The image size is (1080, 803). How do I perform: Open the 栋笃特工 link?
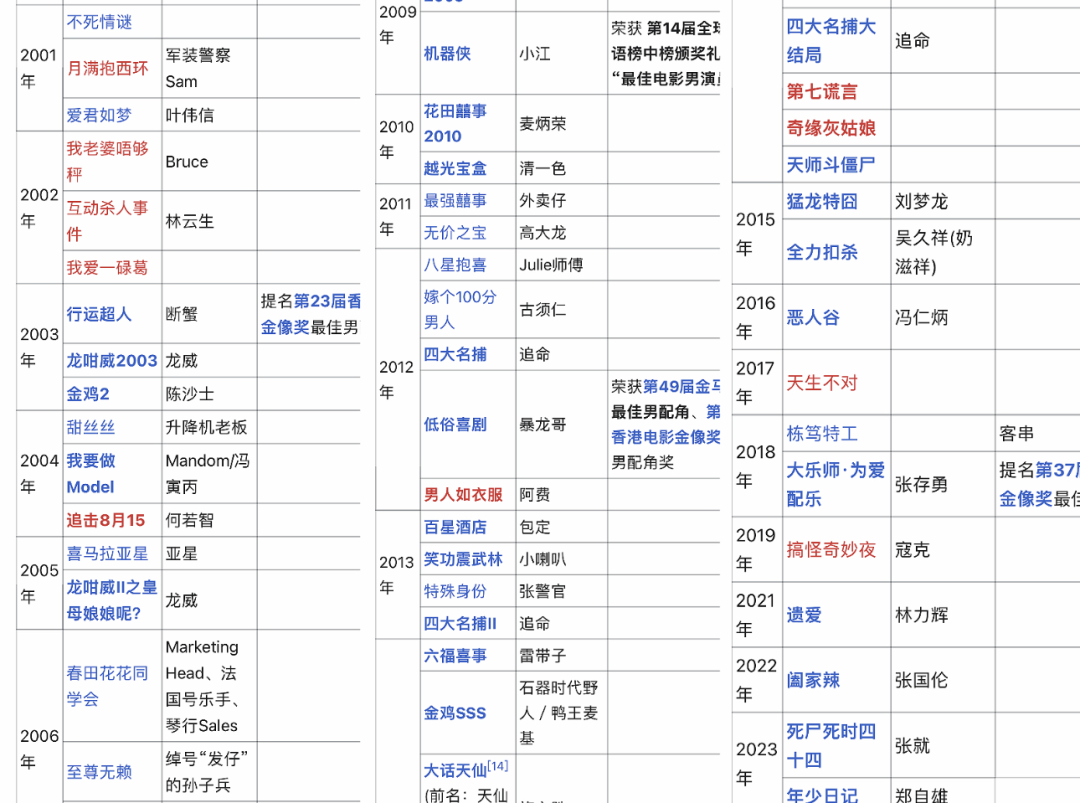pos(822,433)
